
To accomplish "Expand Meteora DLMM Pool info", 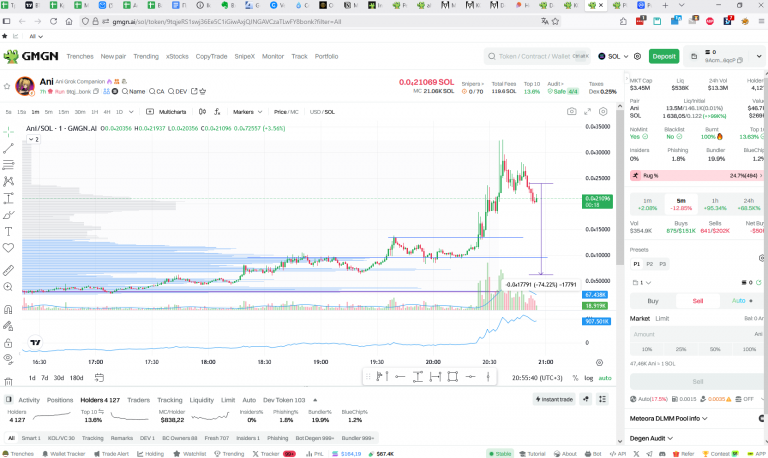I will click(x=669, y=418).
